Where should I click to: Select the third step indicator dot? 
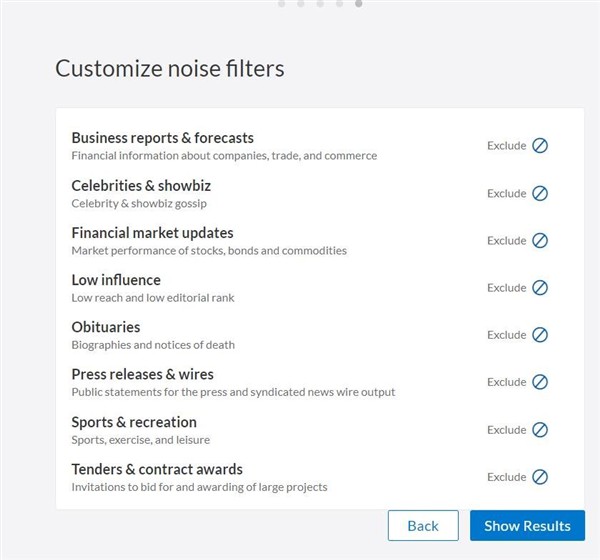pyautogui.click(x=320, y=3)
